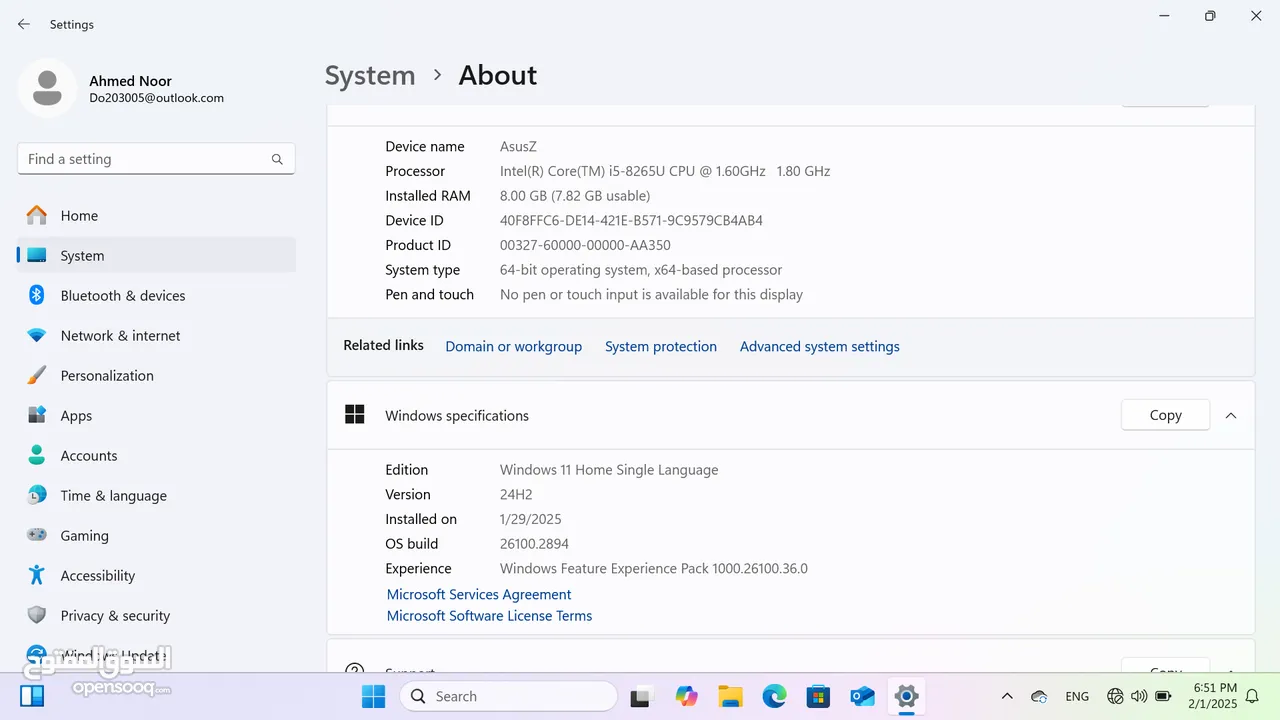The width and height of the screenshot is (1280, 720).
Task: Click the Gaming controller icon
Action: (x=37, y=535)
